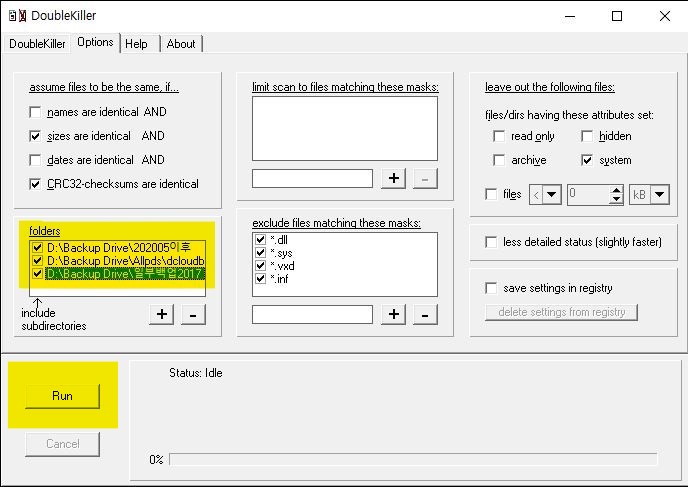Minimize the DoubleKiller window
This screenshot has width=688, height=487.
pyautogui.click(x=570, y=16)
